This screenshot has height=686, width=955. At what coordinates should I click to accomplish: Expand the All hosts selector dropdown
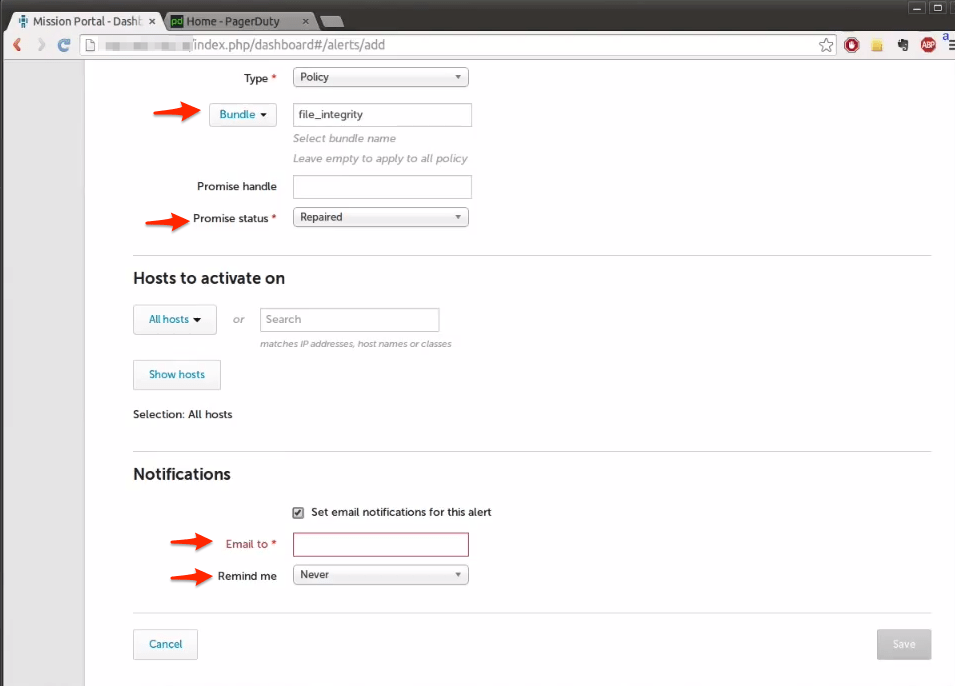point(174,319)
